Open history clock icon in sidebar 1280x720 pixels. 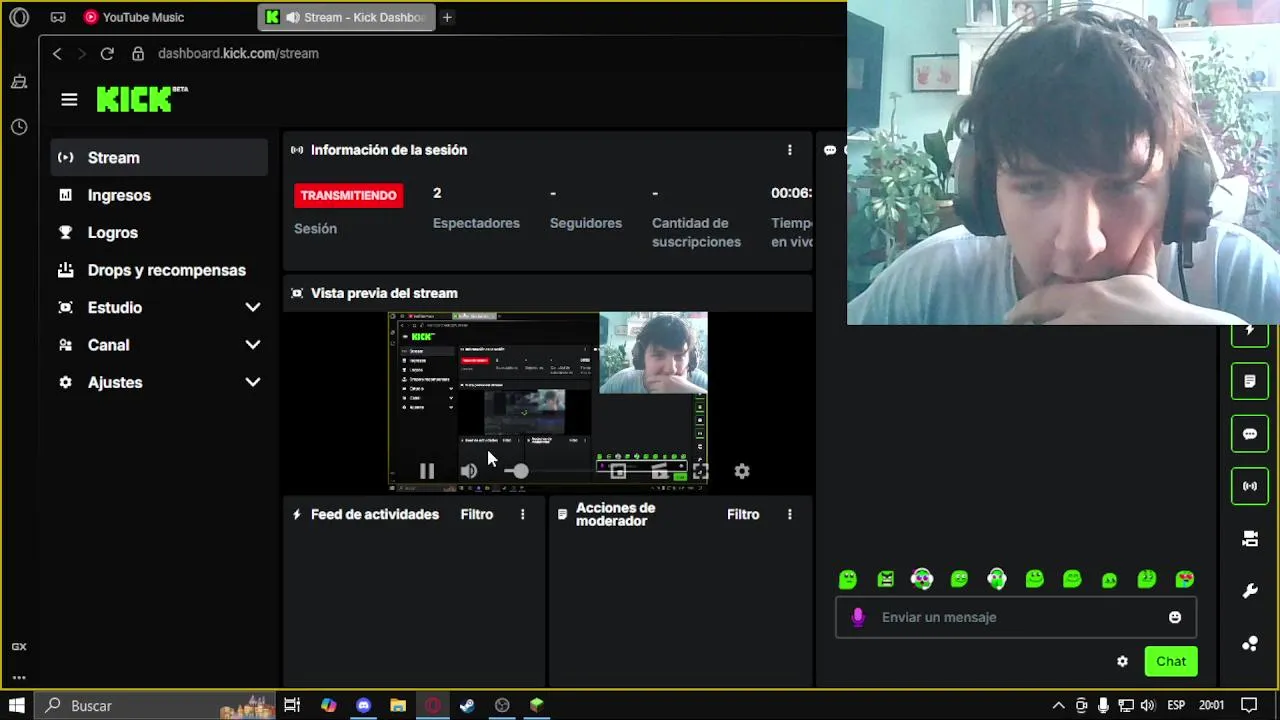[x=19, y=127]
